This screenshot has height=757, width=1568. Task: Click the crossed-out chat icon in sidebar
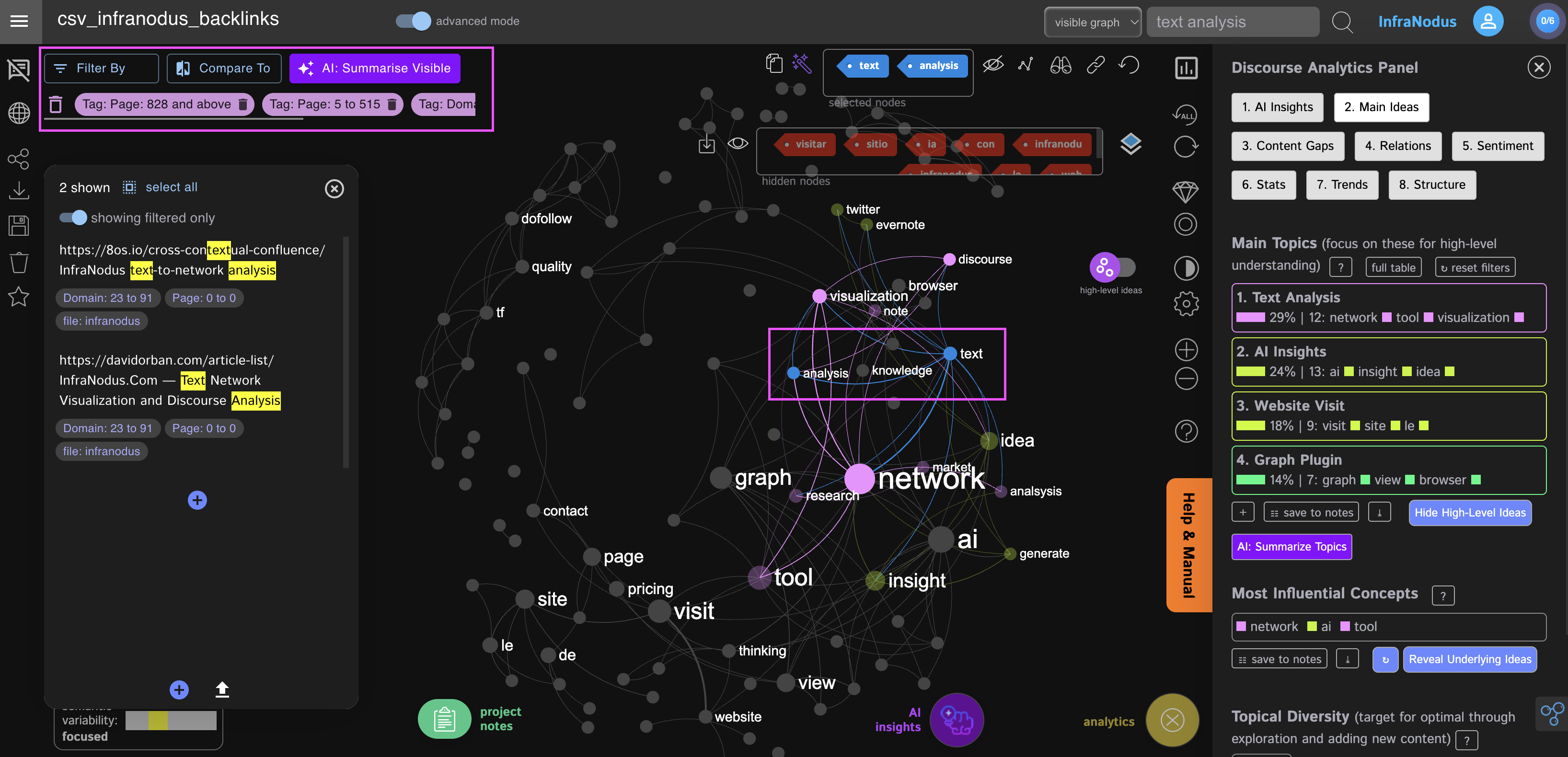pos(19,69)
